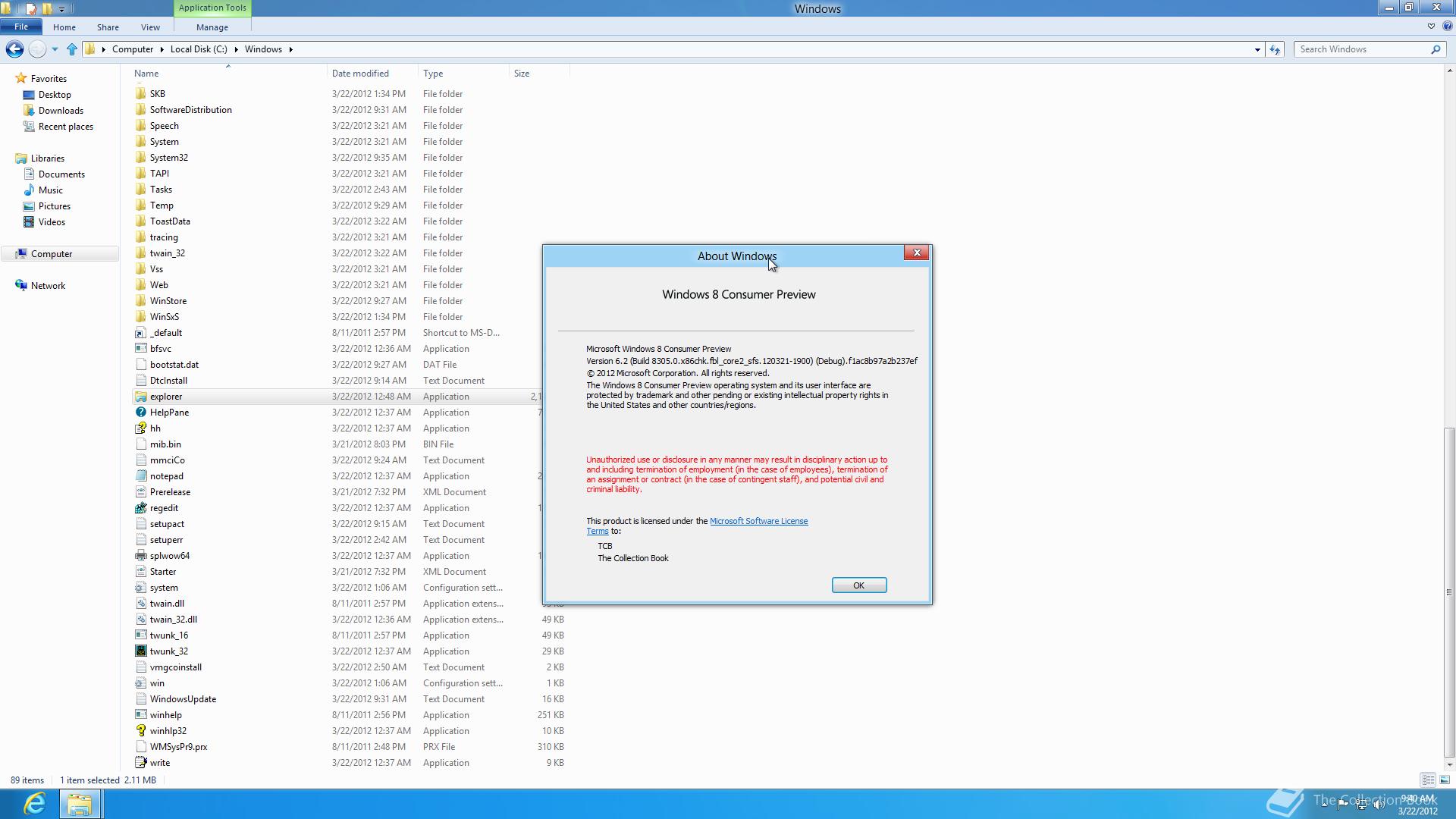The image size is (1456, 819).
Task: Select the notepad application file
Action: click(166, 476)
